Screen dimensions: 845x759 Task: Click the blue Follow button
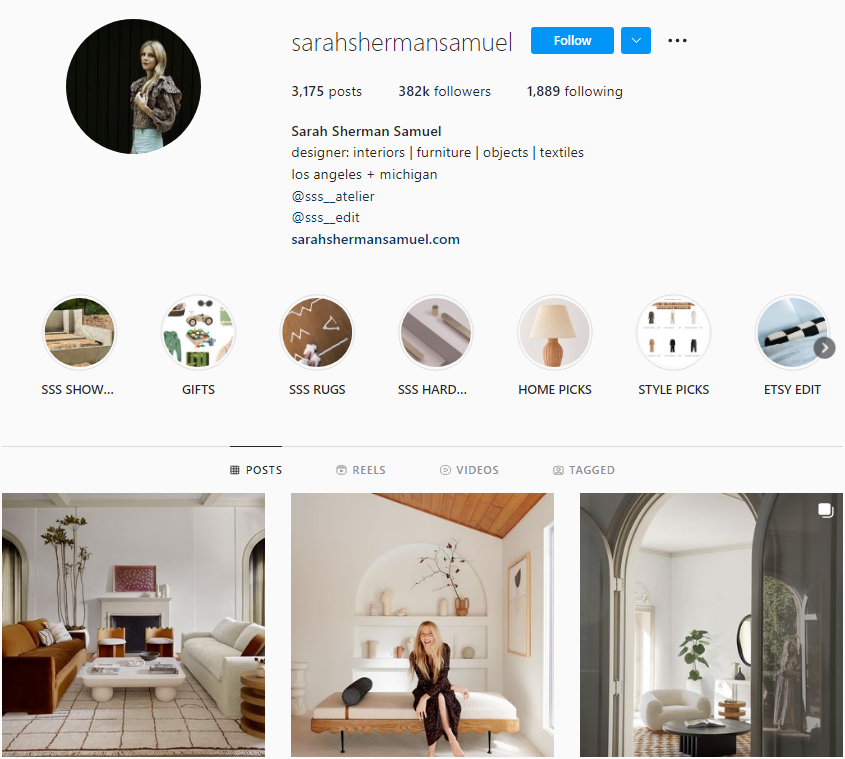pos(572,40)
